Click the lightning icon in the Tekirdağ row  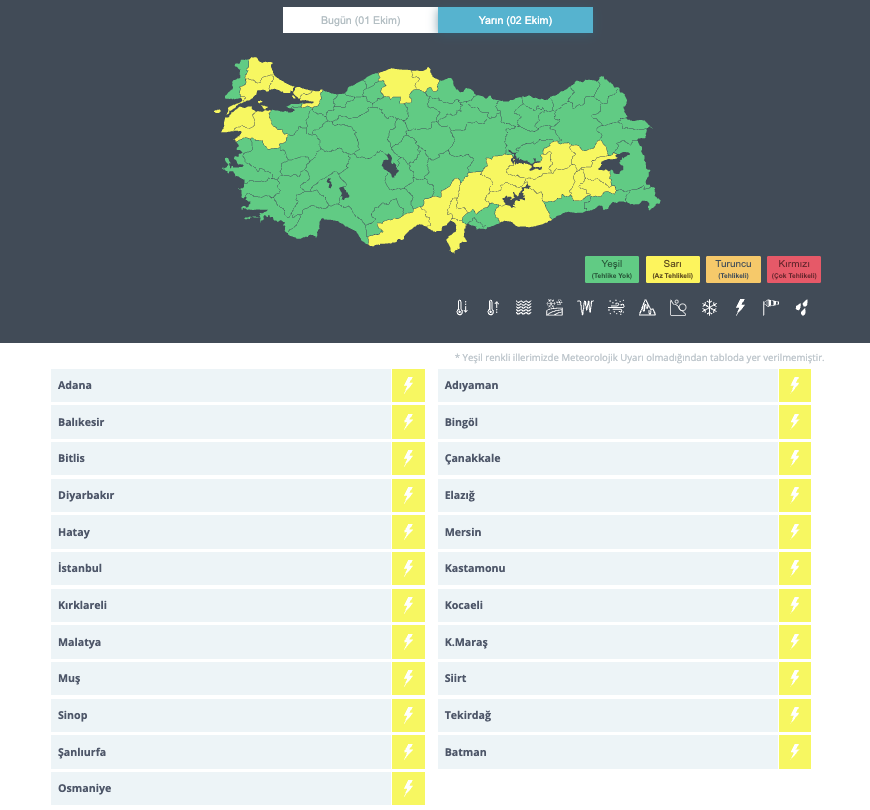(795, 715)
